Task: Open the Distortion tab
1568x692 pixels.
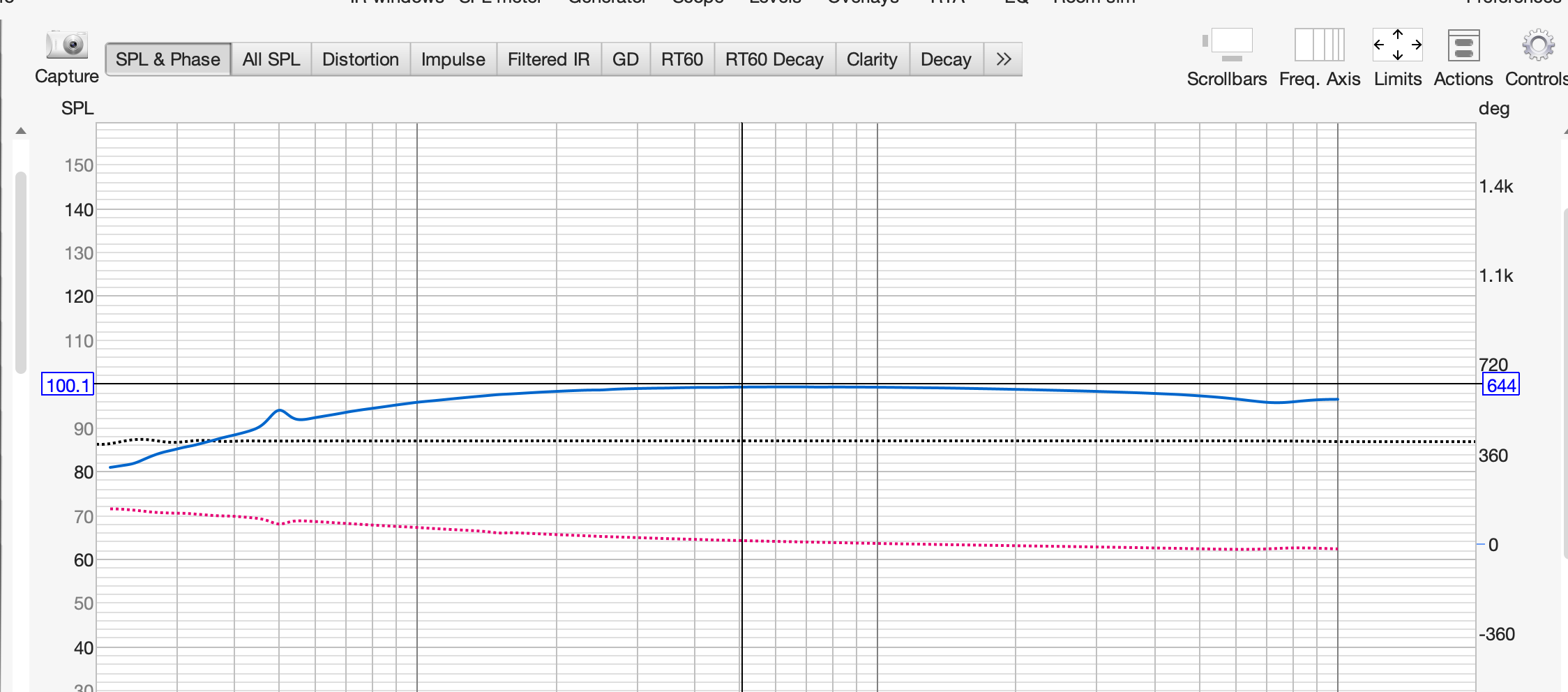Action: [x=361, y=59]
